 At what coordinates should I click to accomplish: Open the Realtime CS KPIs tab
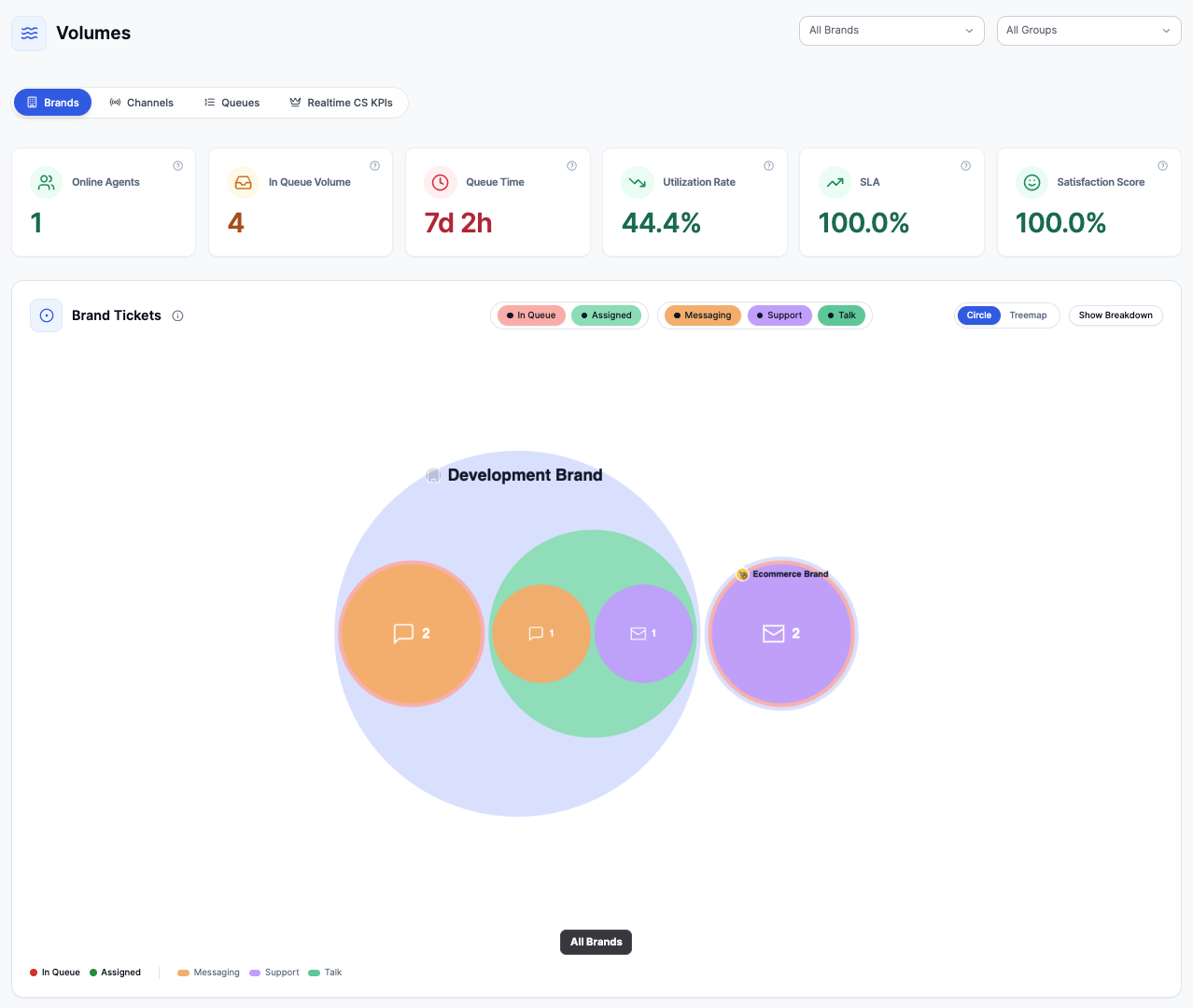coord(341,103)
